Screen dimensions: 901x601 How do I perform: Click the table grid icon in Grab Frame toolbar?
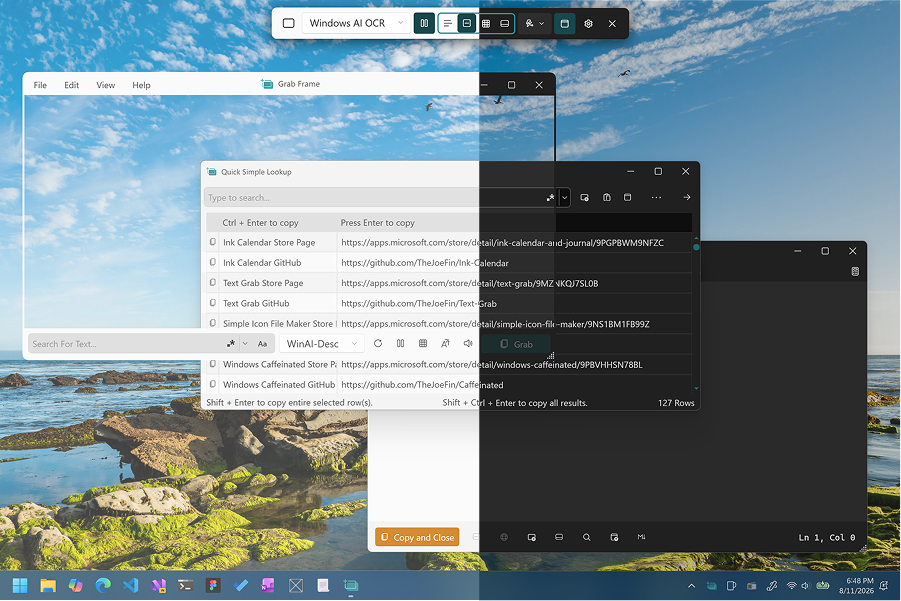(423, 344)
